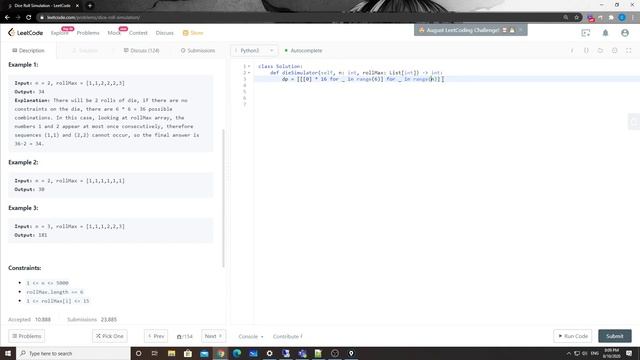Open the Settings gear in the taskbar

pyautogui.click(x=269, y=353)
